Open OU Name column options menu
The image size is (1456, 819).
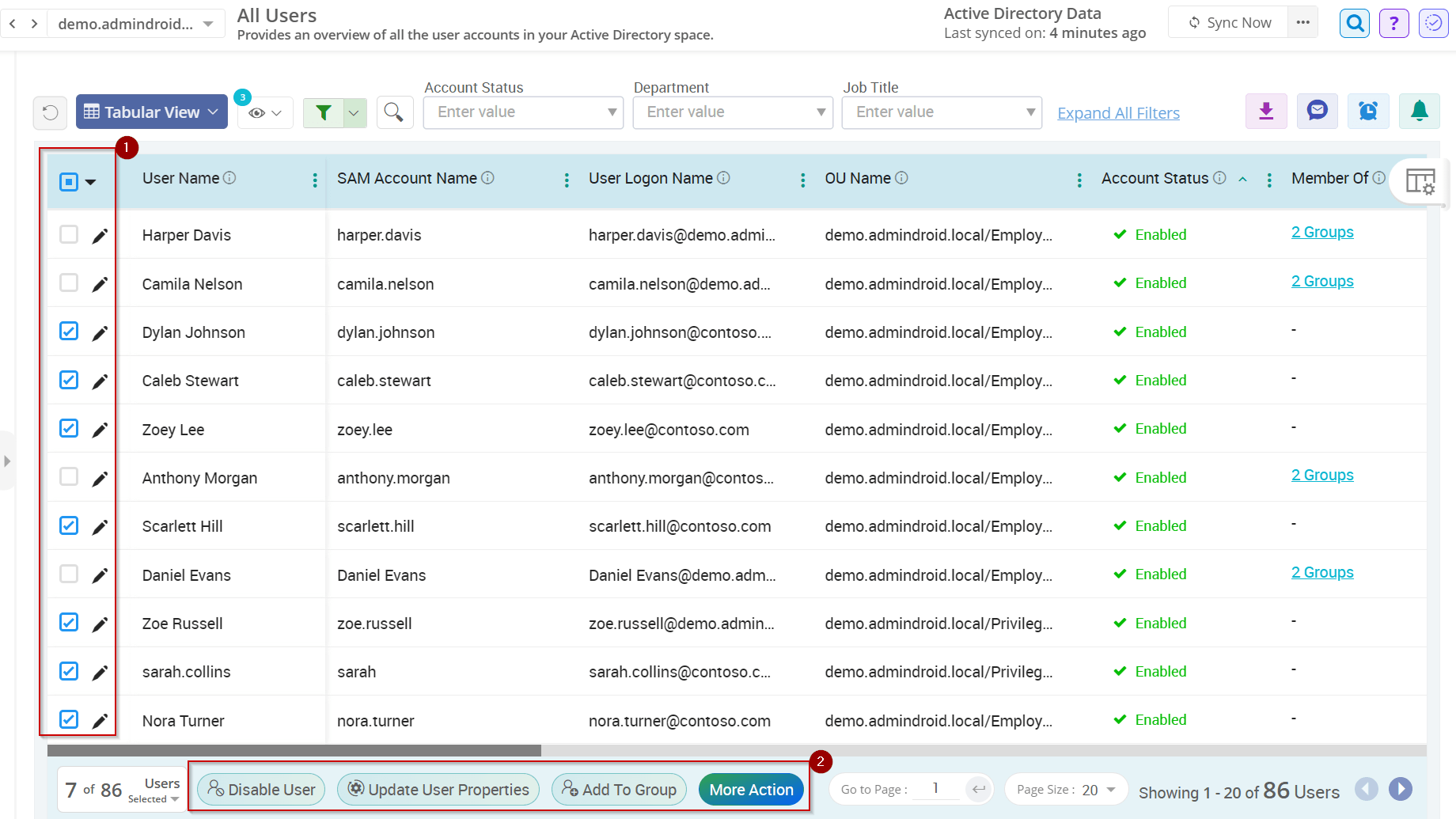pos(1079,180)
